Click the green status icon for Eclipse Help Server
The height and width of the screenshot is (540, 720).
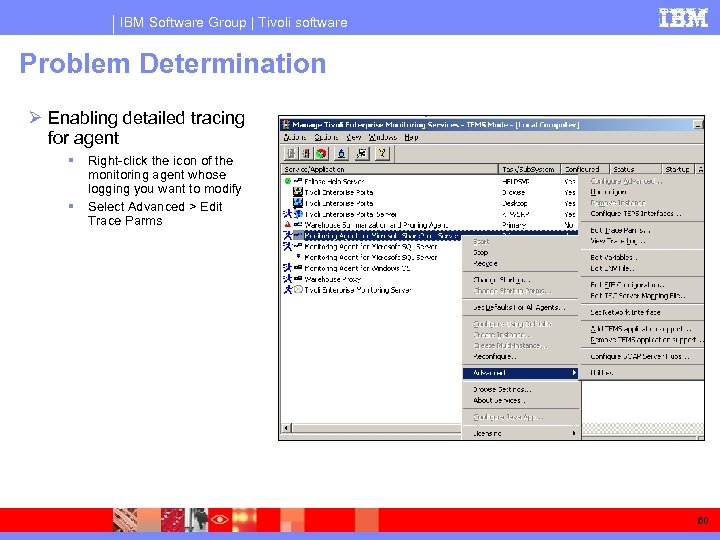(x=287, y=181)
